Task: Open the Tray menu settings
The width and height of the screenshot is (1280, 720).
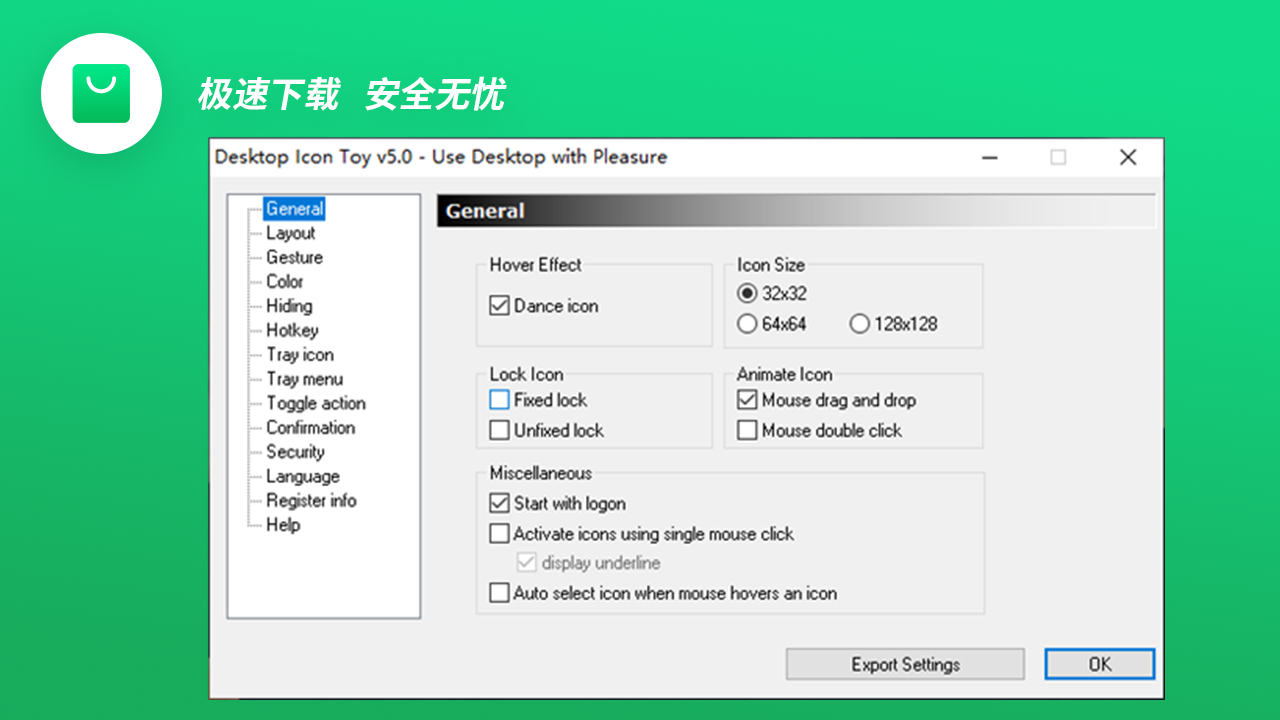Action: point(304,379)
